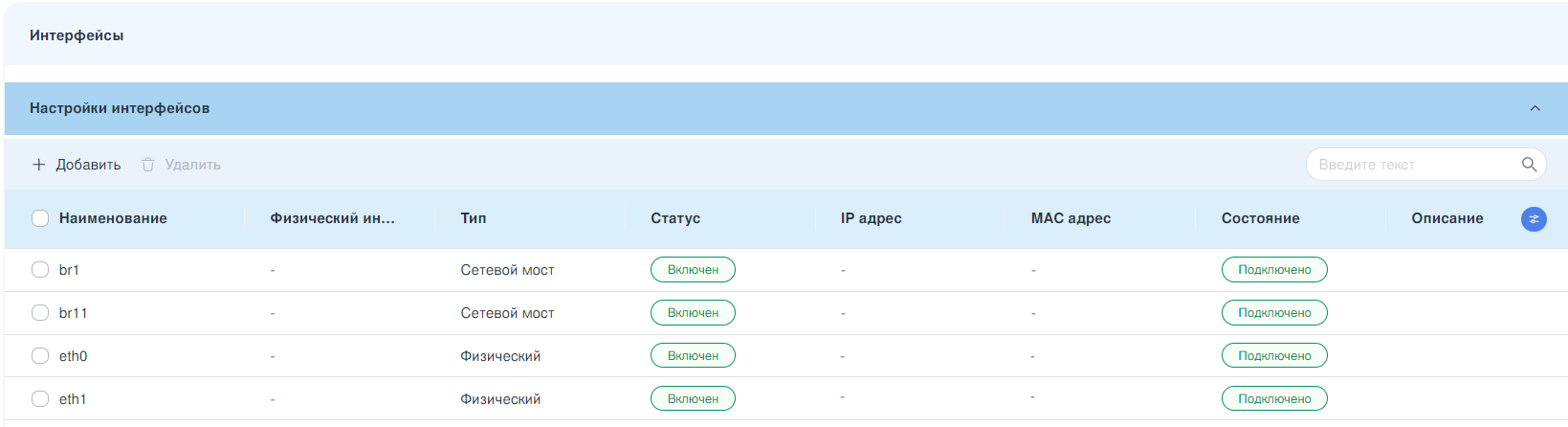Focus the Введите текст search field
This screenshot has width=1568, height=427.
pyautogui.click(x=1411, y=165)
